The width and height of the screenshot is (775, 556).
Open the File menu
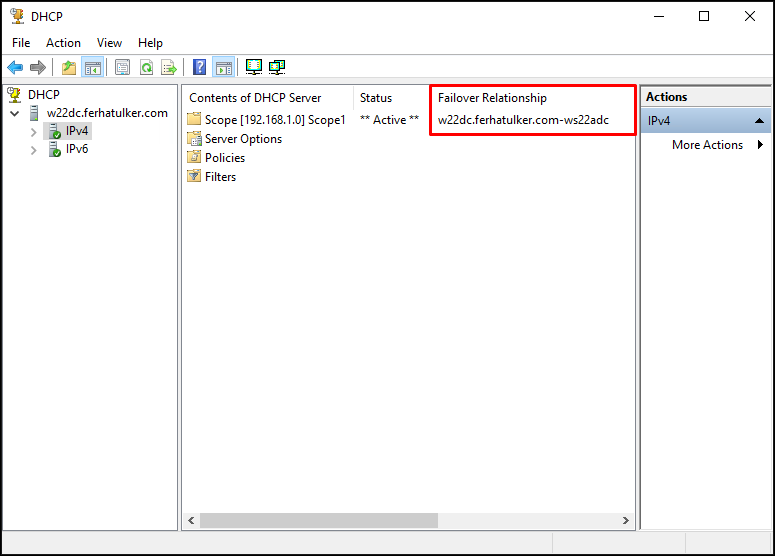[x=21, y=43]
